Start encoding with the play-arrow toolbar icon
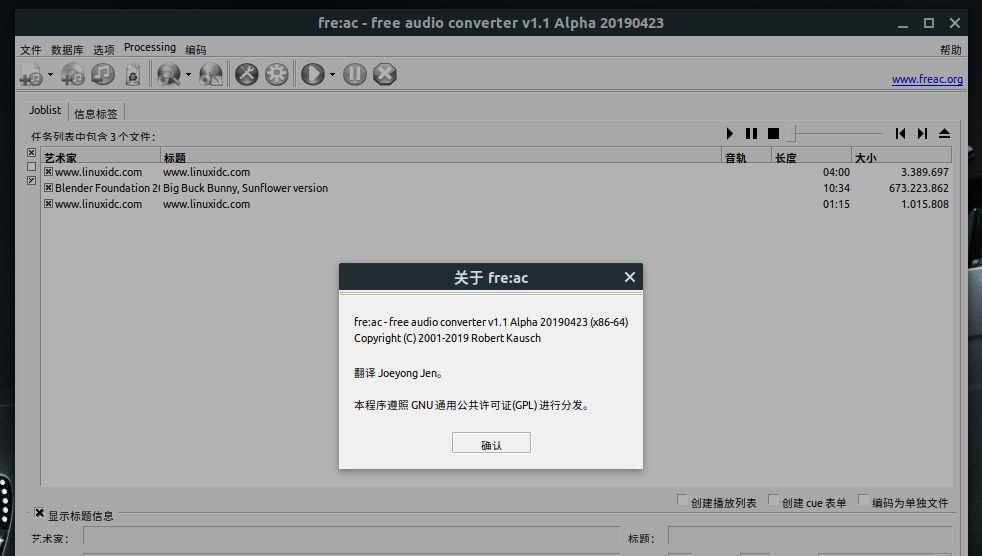The image size is (982, 556). tap(313, 75)
